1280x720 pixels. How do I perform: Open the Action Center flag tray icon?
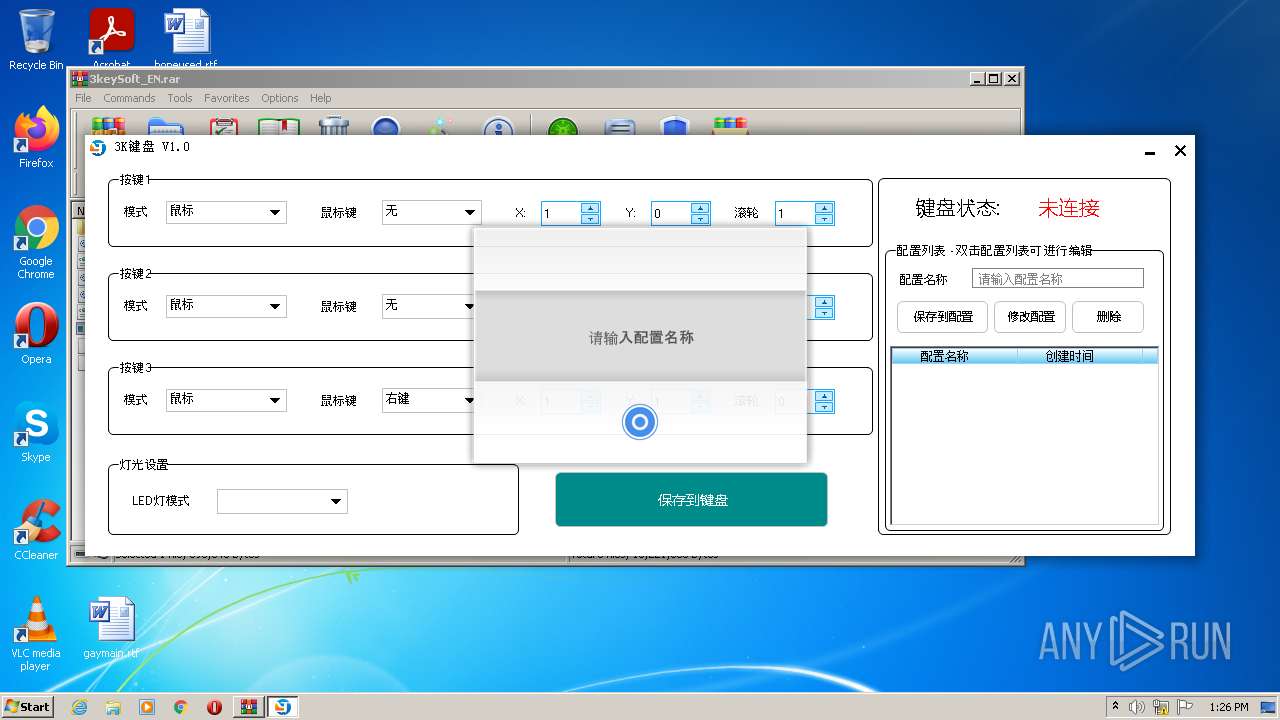pos(1184,707)
